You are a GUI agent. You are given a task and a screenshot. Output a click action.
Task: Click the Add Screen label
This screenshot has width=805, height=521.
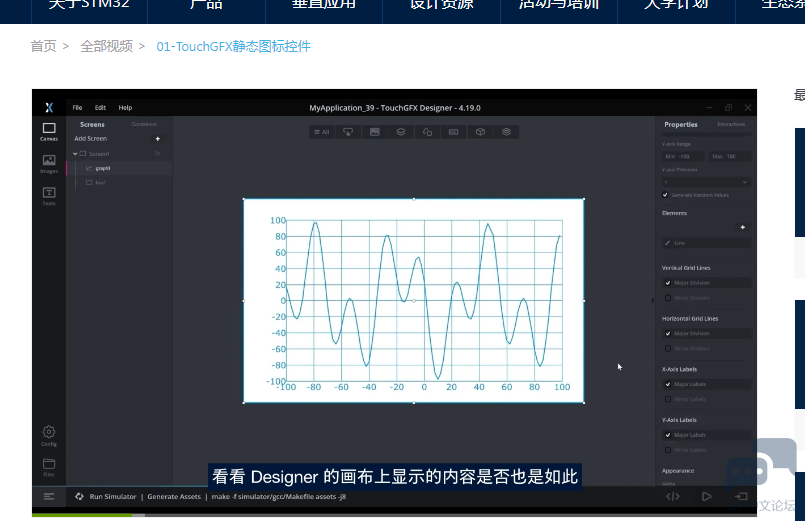[x=90, y=139]
